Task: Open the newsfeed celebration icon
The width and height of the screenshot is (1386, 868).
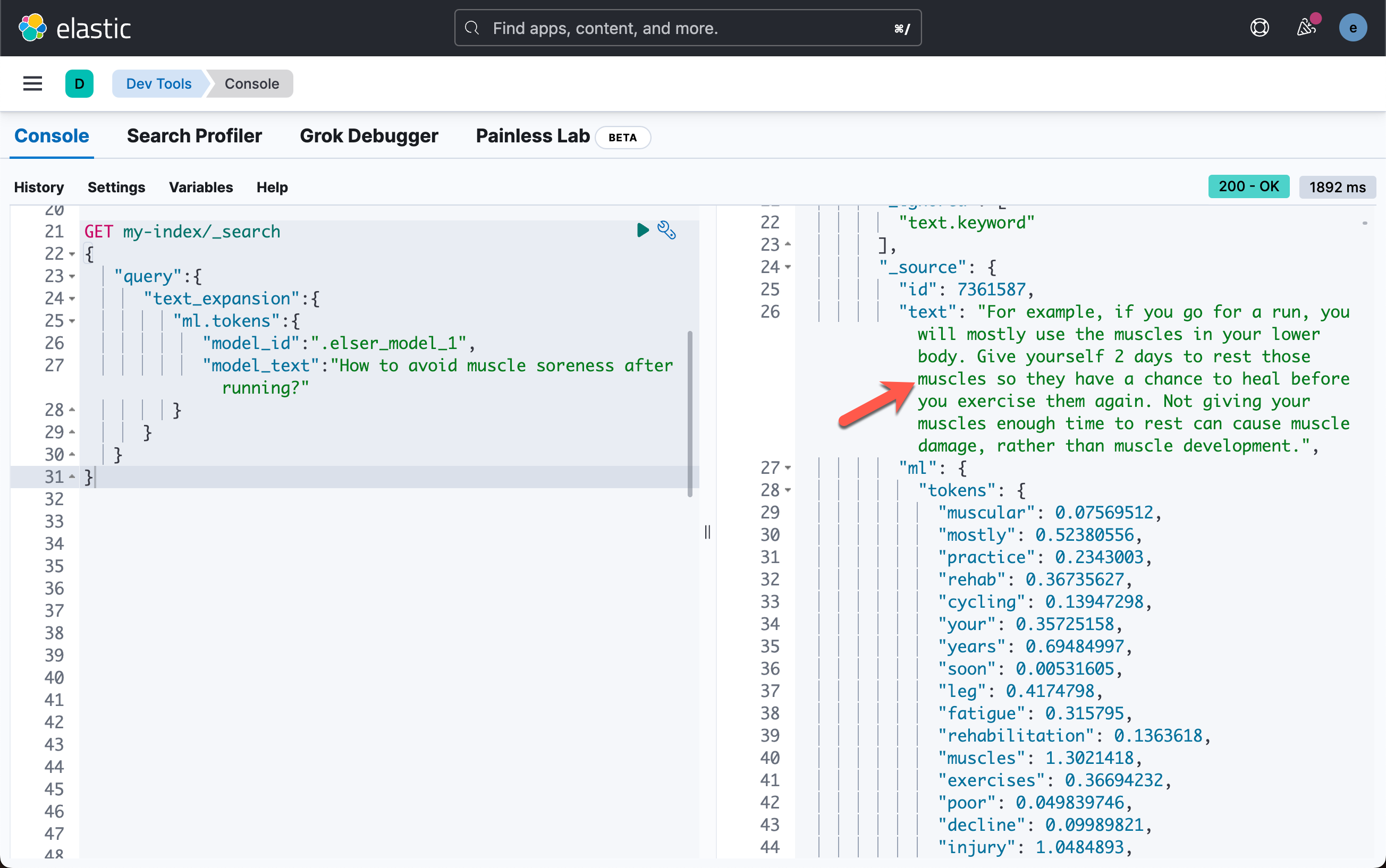Action: (x=1306, y=28)
